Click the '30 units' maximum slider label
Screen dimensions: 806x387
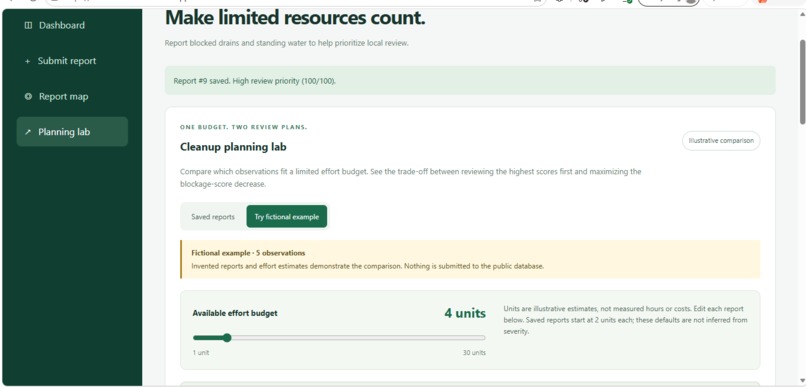(474, 353)
